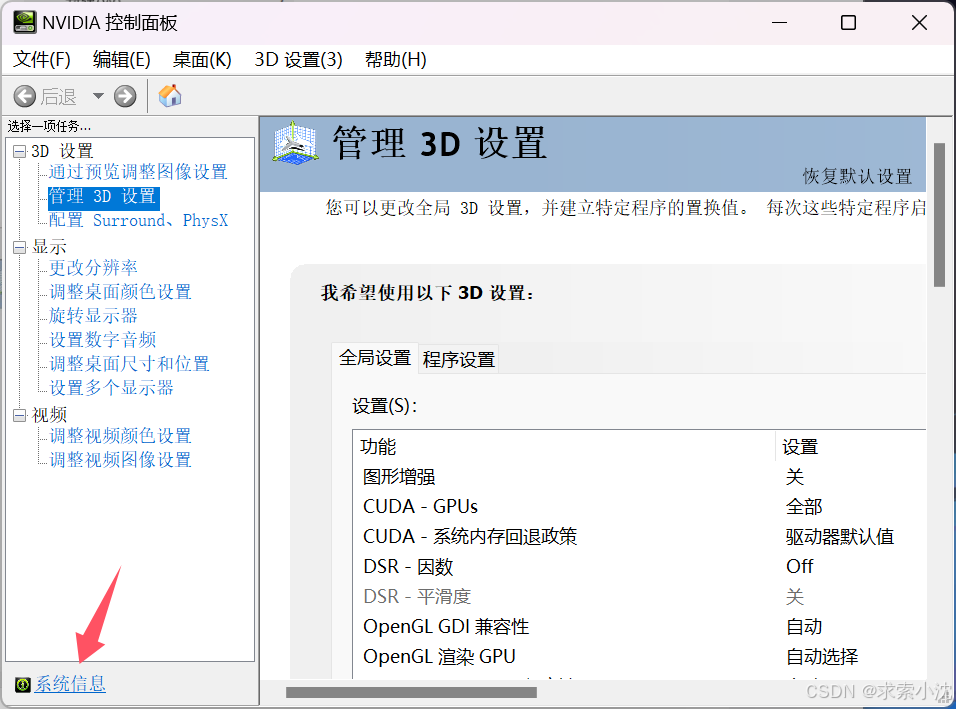Select the 3D 设置 category label
Viewport: 956px width, 709px height.
pyautogui.click(x=62, y=151)
